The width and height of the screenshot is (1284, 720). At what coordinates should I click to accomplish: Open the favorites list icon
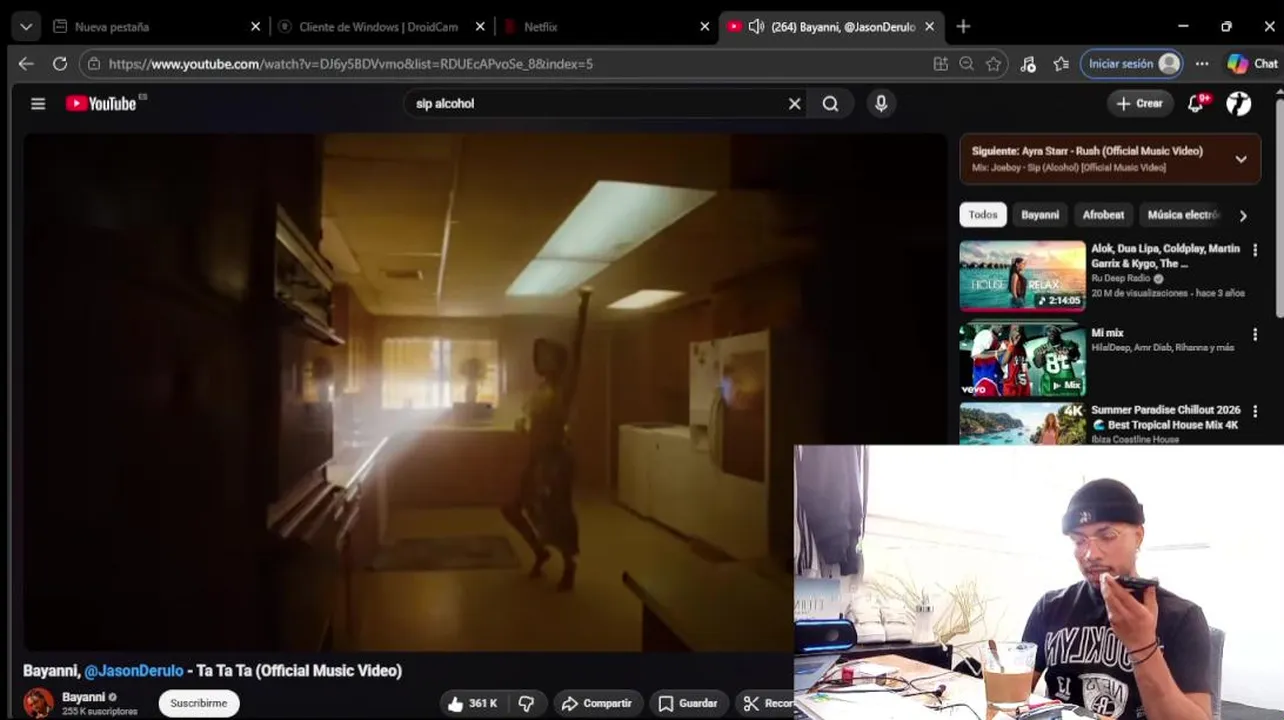tap(1061, 63)
